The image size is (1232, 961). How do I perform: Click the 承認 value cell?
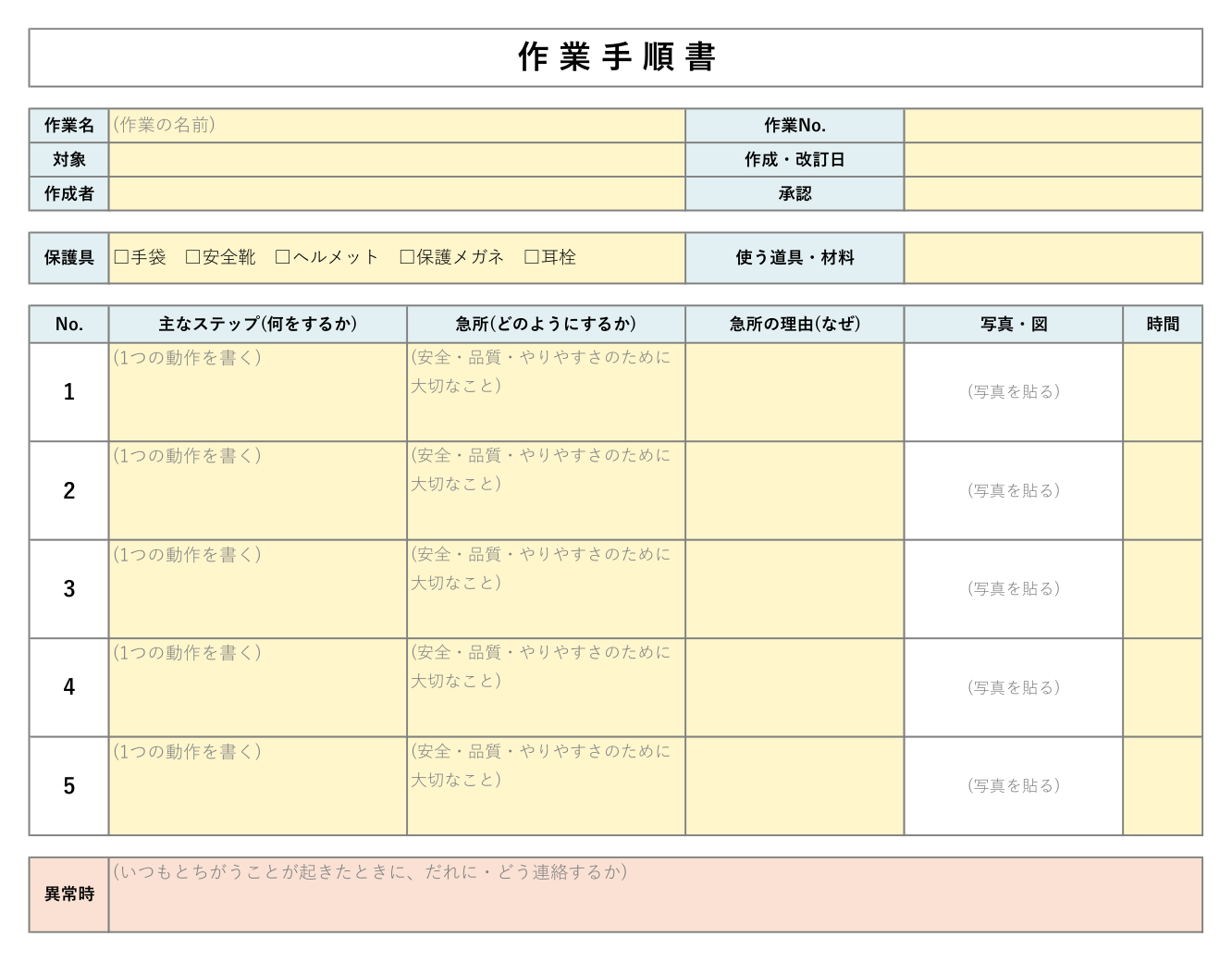point(1053,193)
